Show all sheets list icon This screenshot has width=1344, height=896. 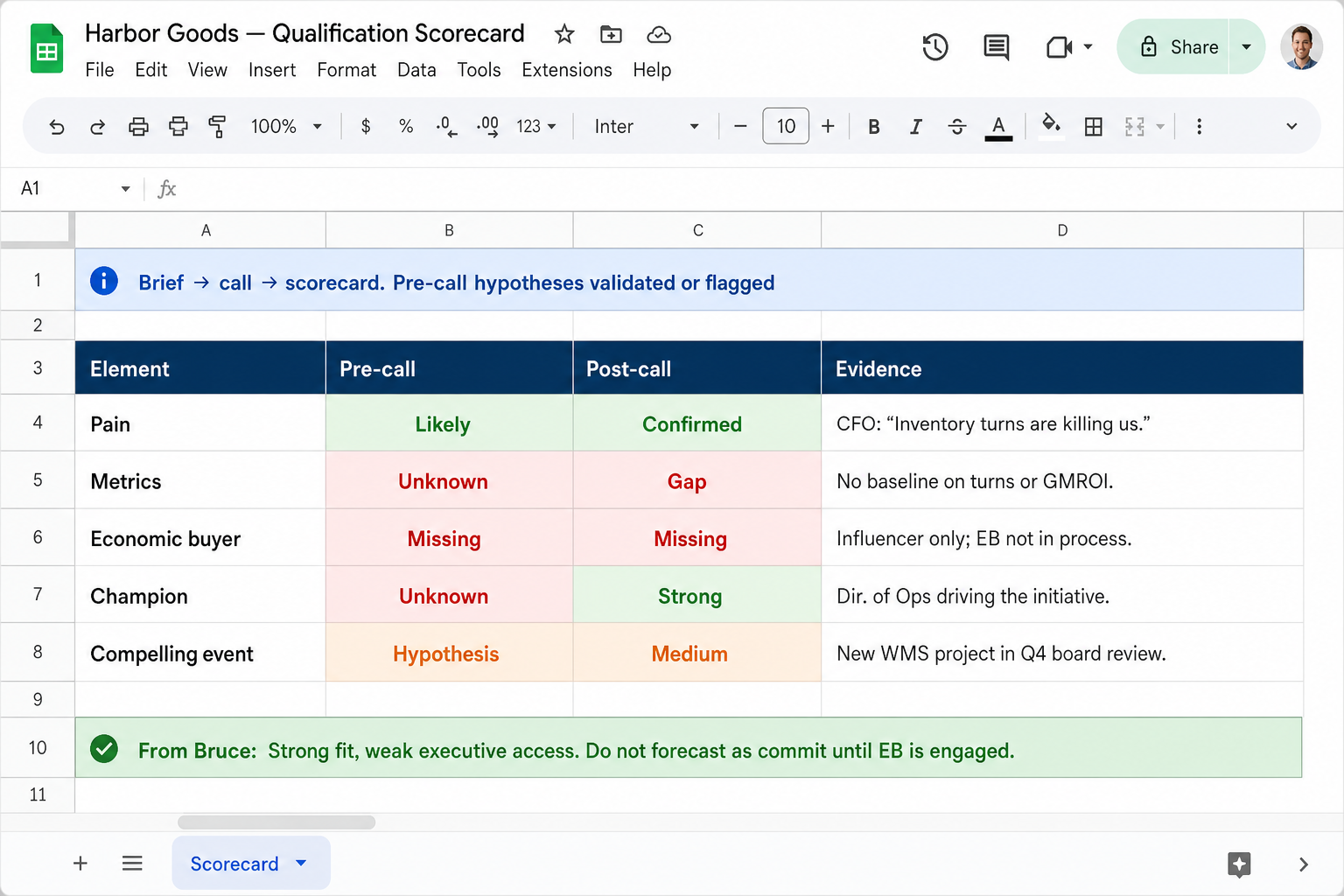coord(132,864)
